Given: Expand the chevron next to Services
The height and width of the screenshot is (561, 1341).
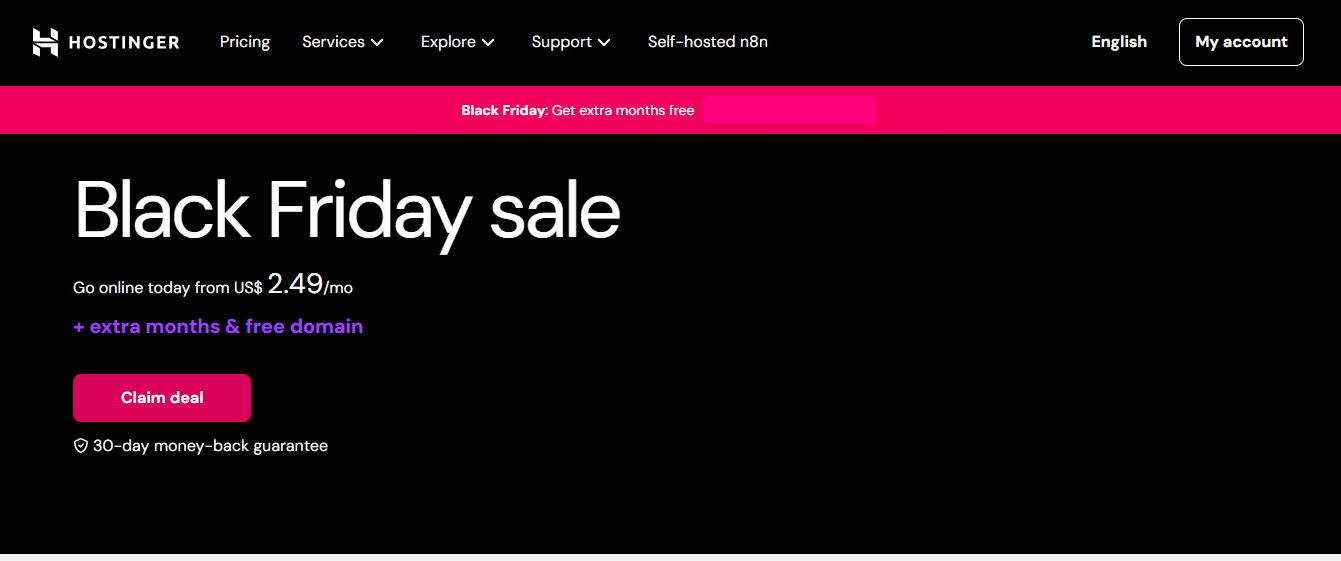Looking at the screenshot, I should (377, 42).
